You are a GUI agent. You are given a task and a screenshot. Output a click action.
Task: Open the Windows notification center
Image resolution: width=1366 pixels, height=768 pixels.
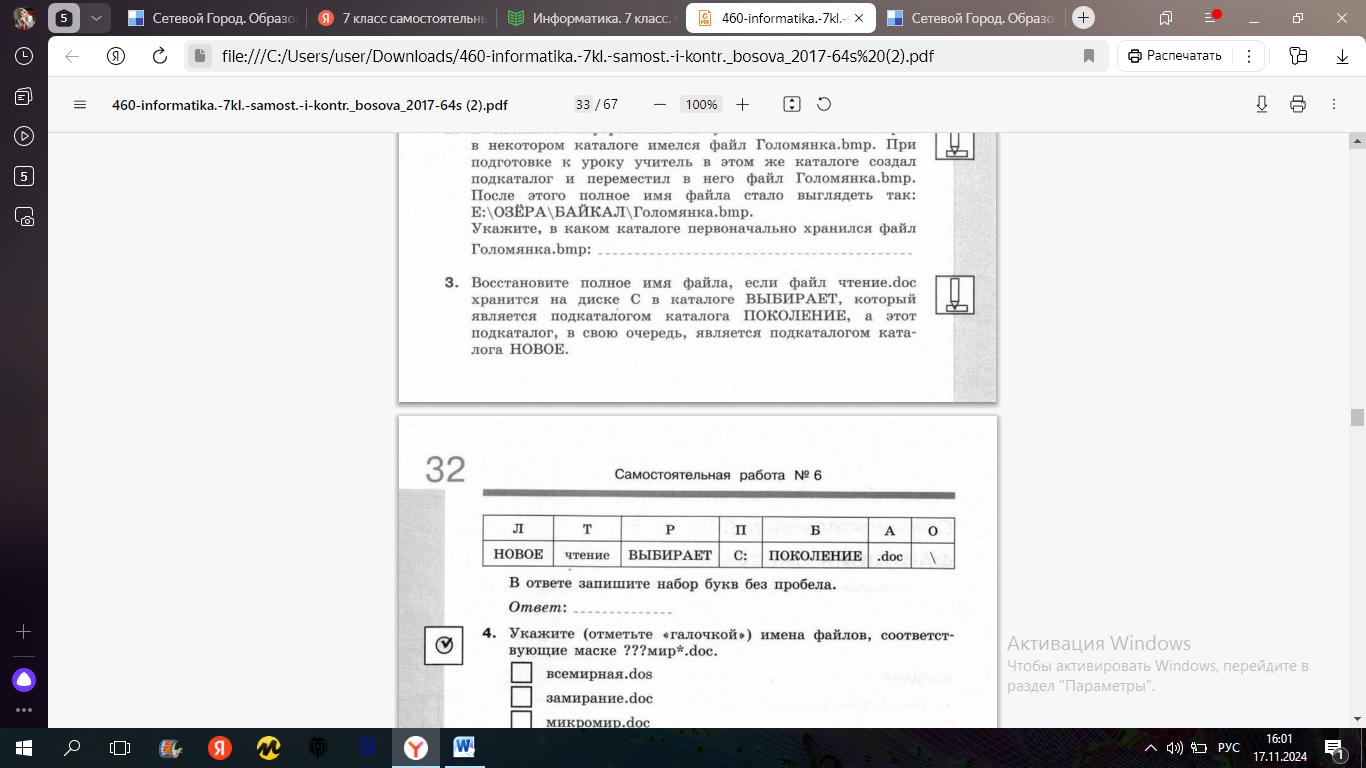point(1336,748)
